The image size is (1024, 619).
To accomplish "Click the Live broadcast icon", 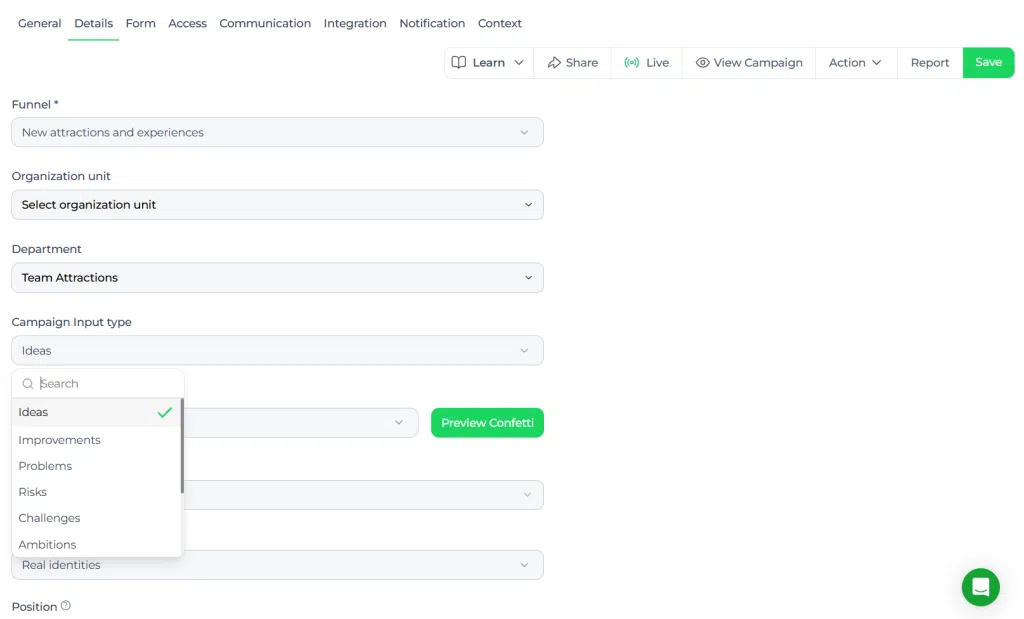I will pyautogui.click(x=632, y=63).
